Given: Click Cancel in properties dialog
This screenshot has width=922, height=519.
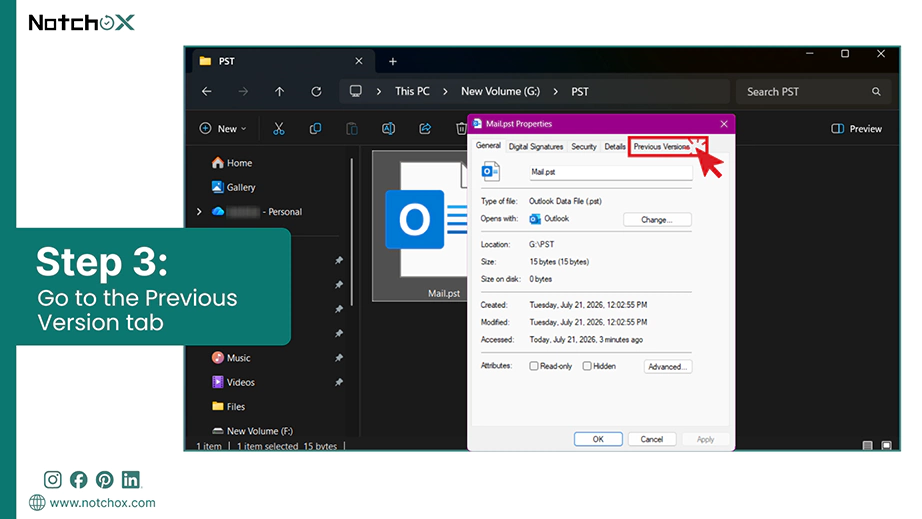Looking at the screenshot, I should pos(652,439).
